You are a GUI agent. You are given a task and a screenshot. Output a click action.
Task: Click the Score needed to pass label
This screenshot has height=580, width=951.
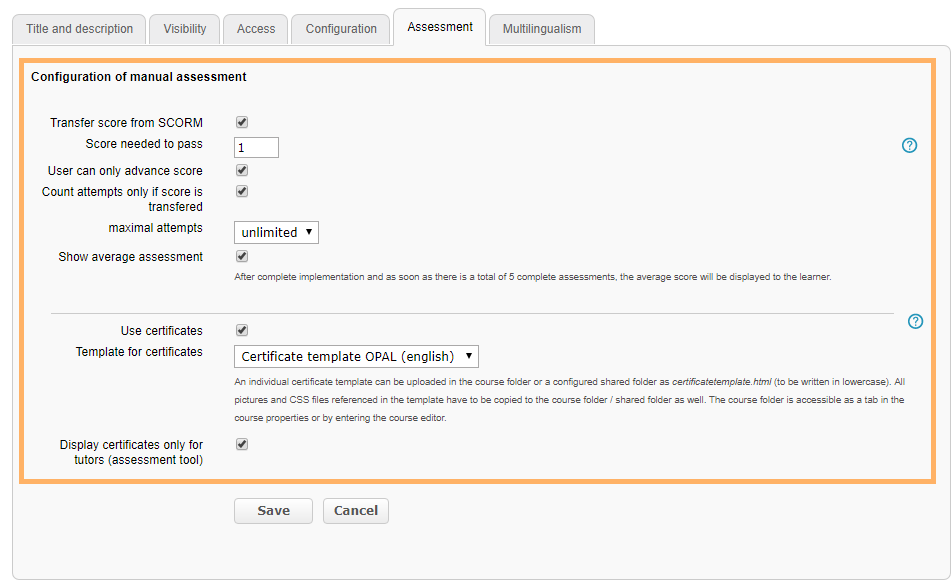click(144, 144)
